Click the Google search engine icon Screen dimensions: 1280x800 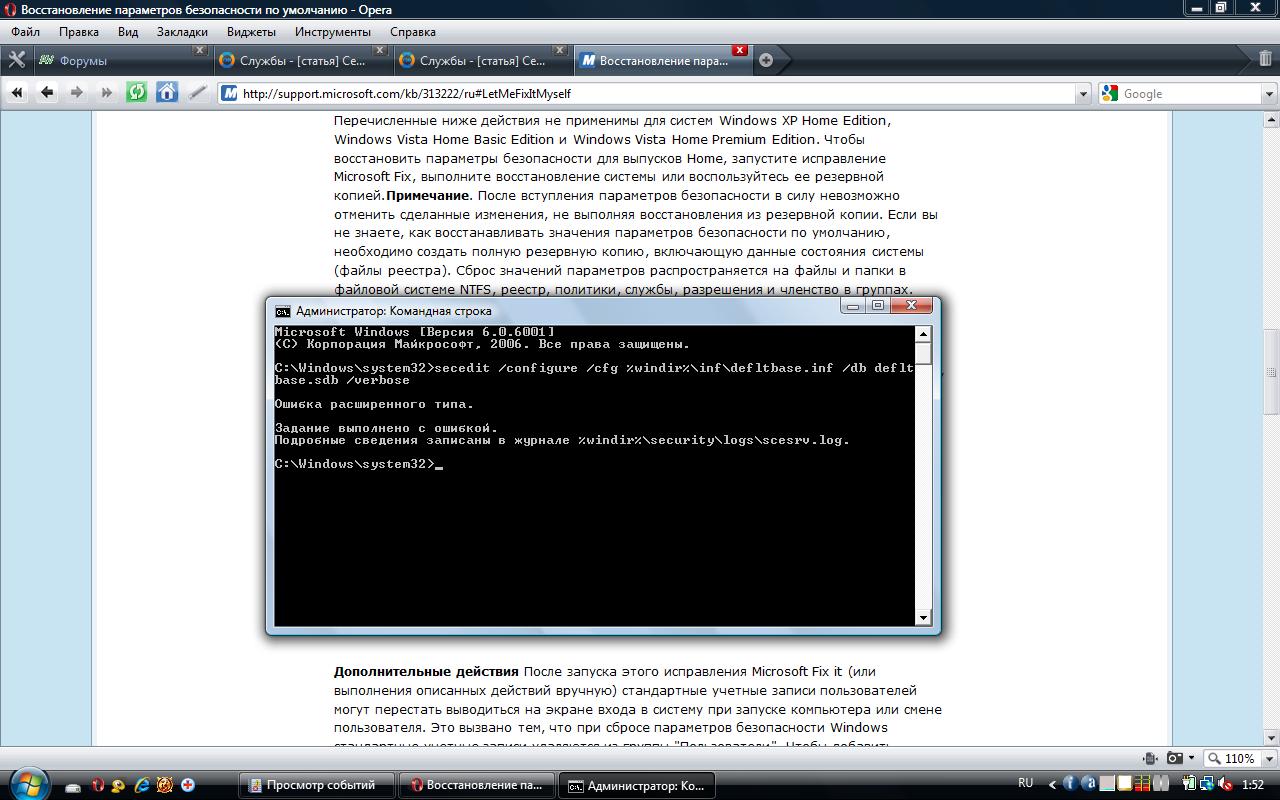[x=1109, y=93]
